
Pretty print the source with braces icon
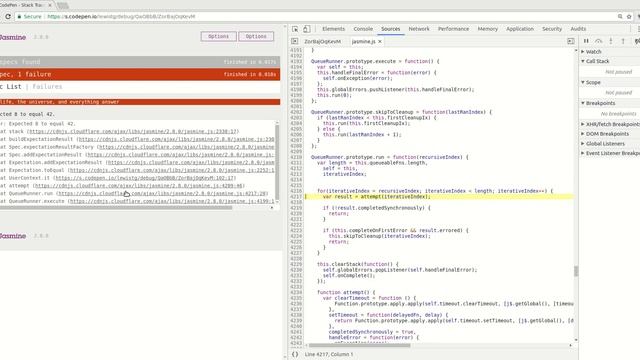295,354
